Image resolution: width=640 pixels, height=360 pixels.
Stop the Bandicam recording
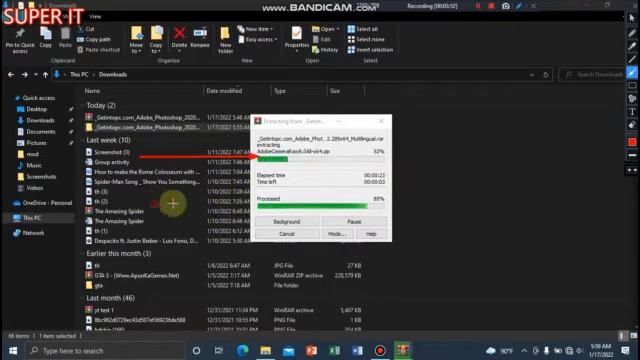click(x=491, y=6)
